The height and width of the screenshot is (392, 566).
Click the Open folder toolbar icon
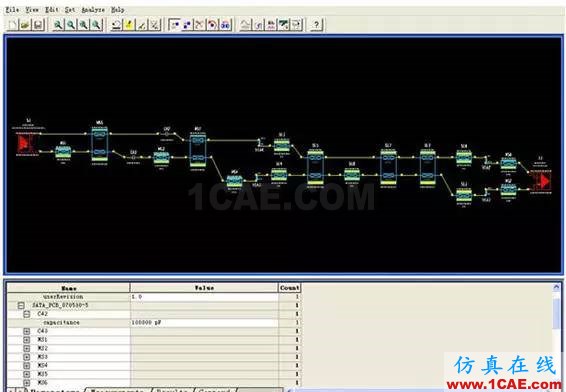(x=25, y=25)
